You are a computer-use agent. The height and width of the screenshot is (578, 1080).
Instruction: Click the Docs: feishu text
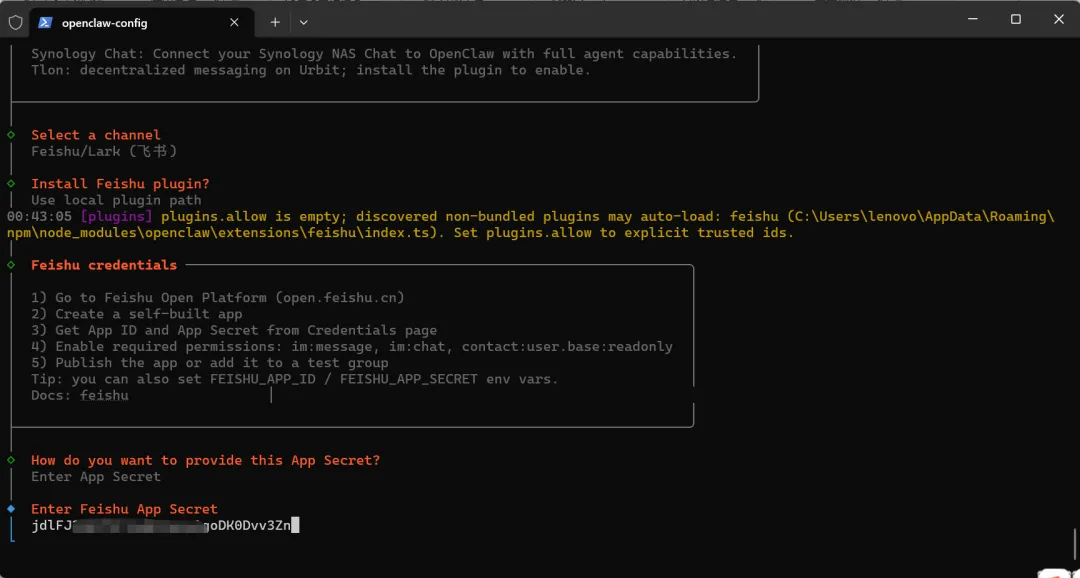pyautogui.click(x=80, y=395)
